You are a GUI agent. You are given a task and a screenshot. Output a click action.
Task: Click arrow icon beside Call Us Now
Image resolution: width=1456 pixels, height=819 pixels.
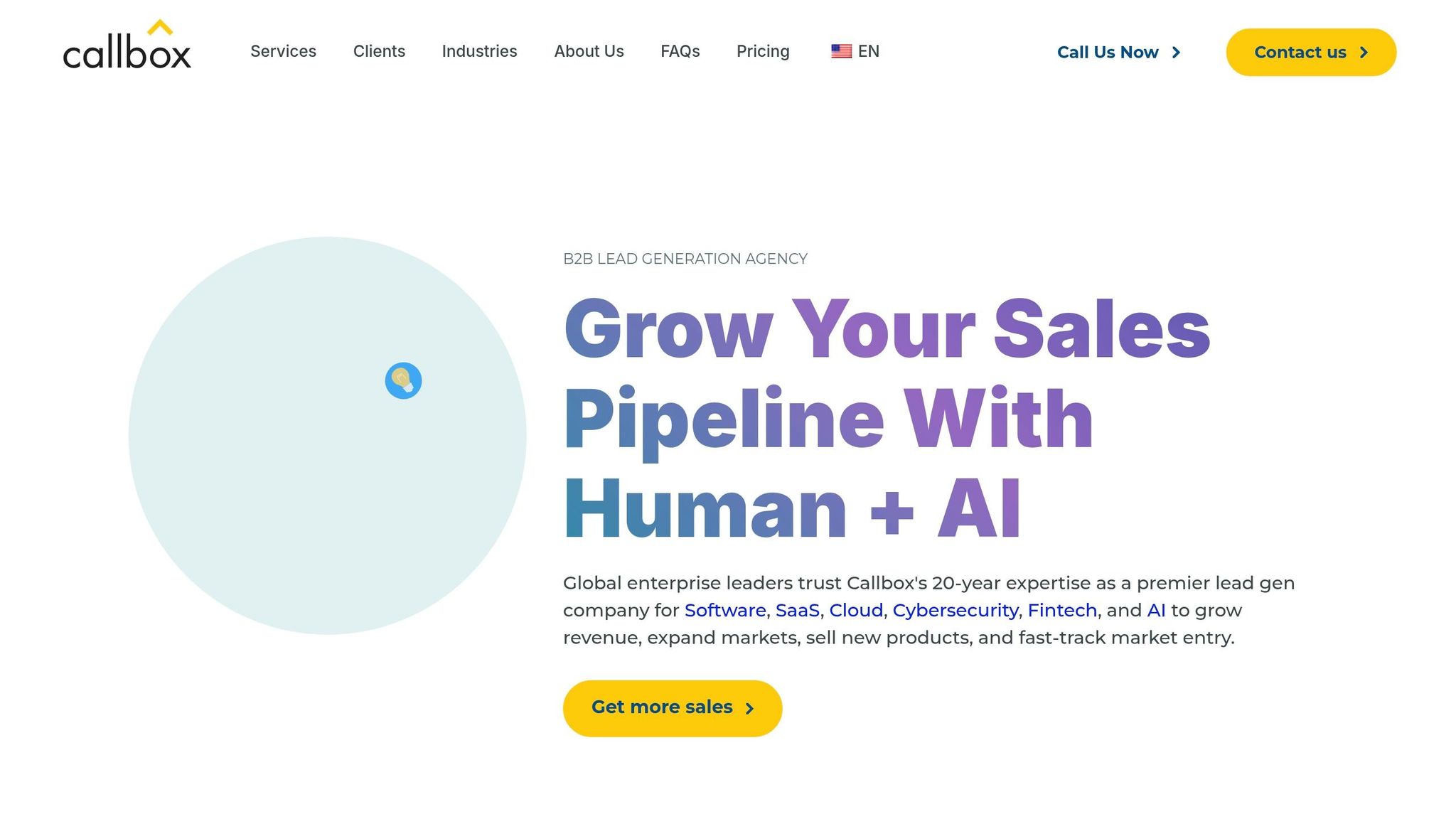pyautogui.click(x=1177, y=53)
